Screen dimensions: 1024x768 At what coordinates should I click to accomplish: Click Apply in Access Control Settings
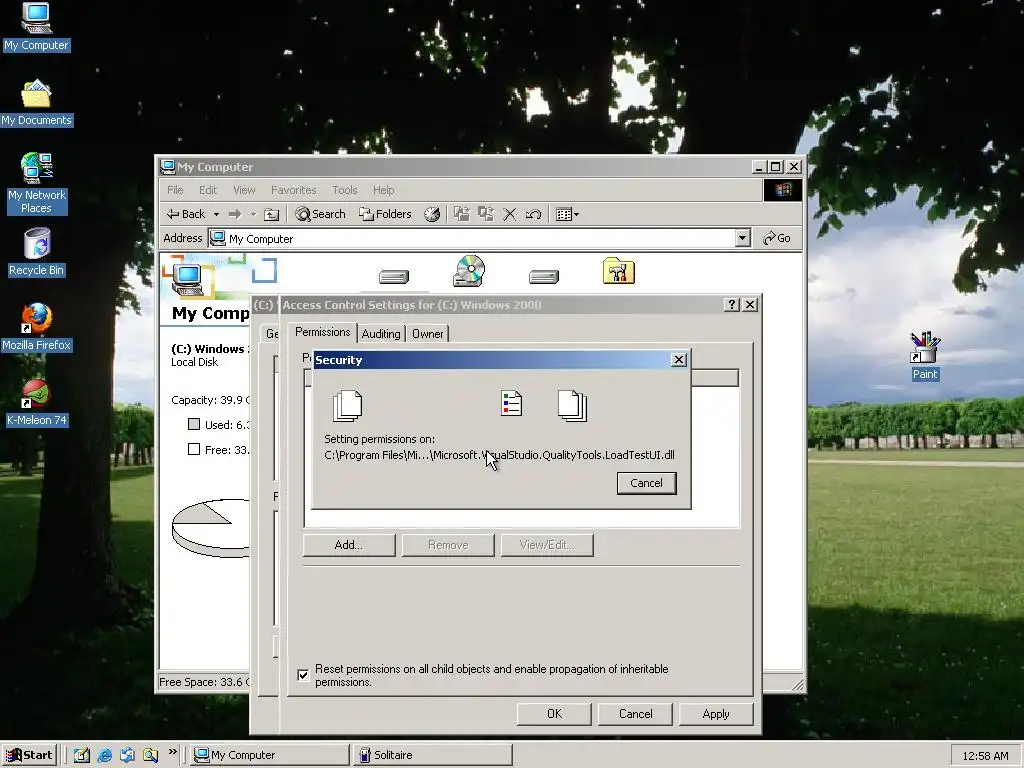[716, 714]
